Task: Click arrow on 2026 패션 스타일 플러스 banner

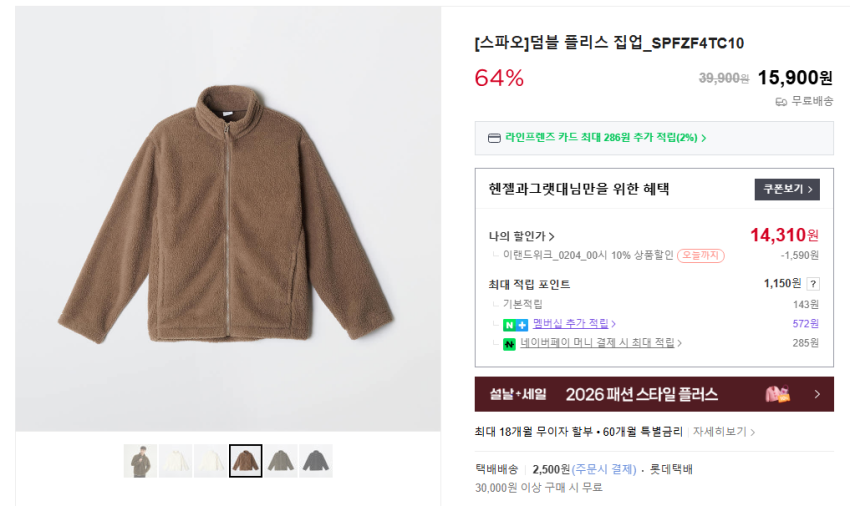Action: click(818, 394)
